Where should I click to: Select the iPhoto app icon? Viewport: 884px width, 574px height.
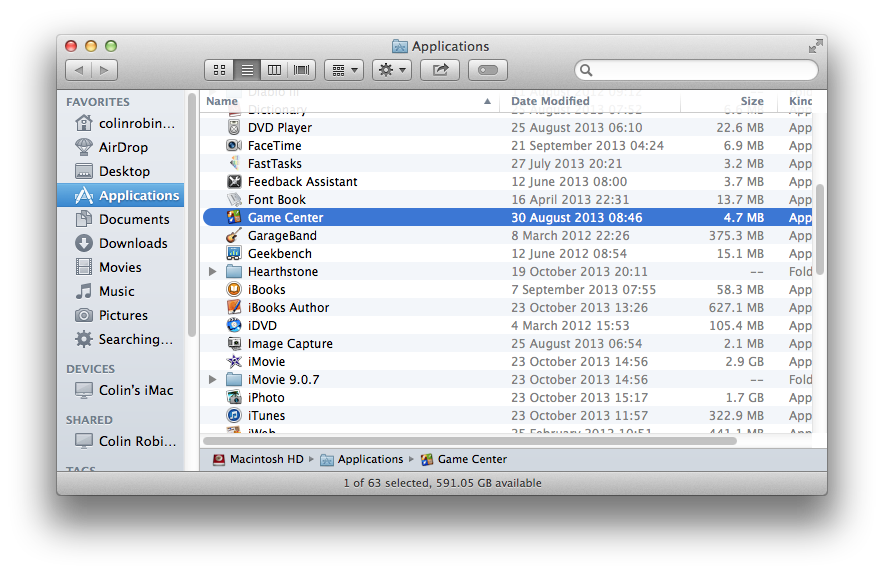pos(234,398)
